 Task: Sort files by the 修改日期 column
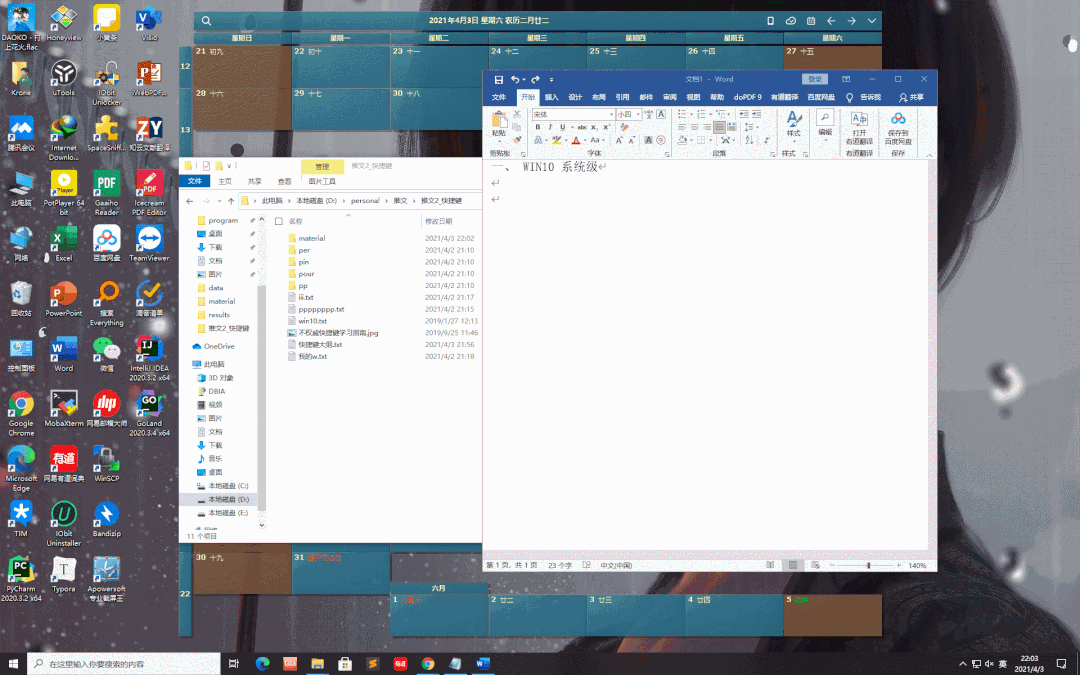[x=439, y=221]
